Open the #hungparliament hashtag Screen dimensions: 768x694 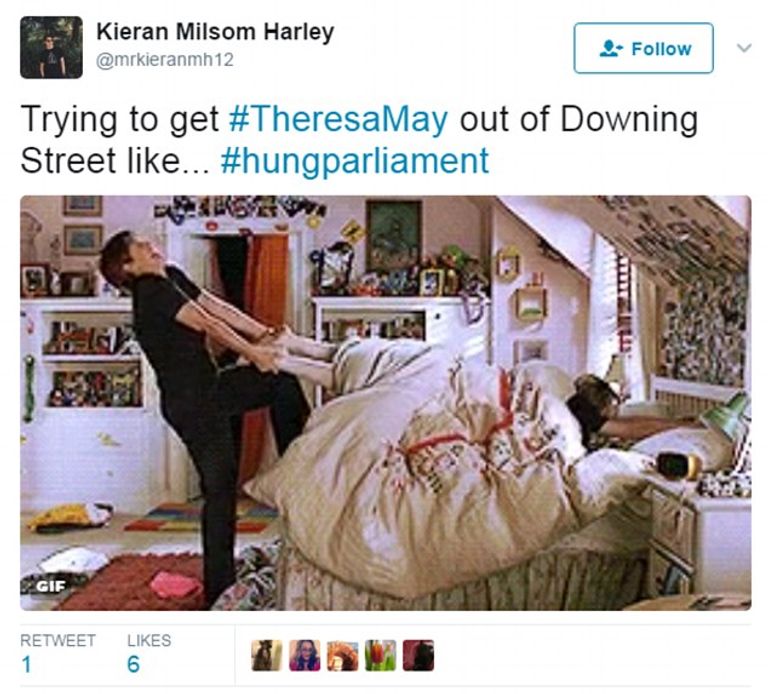click(355, 161)
